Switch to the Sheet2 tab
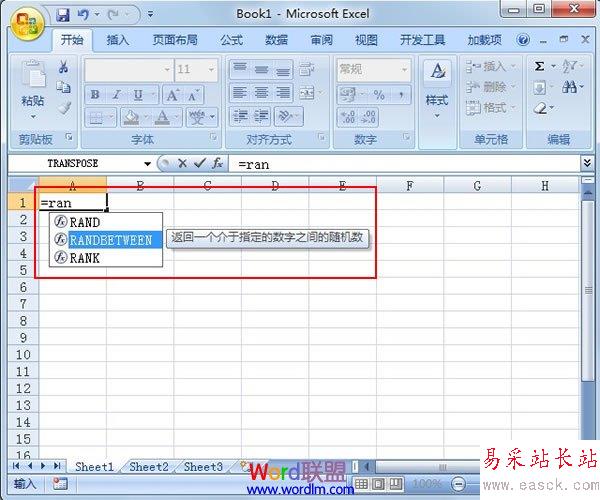The height and width of the screenshot is (500, 600). click(149, 467)
